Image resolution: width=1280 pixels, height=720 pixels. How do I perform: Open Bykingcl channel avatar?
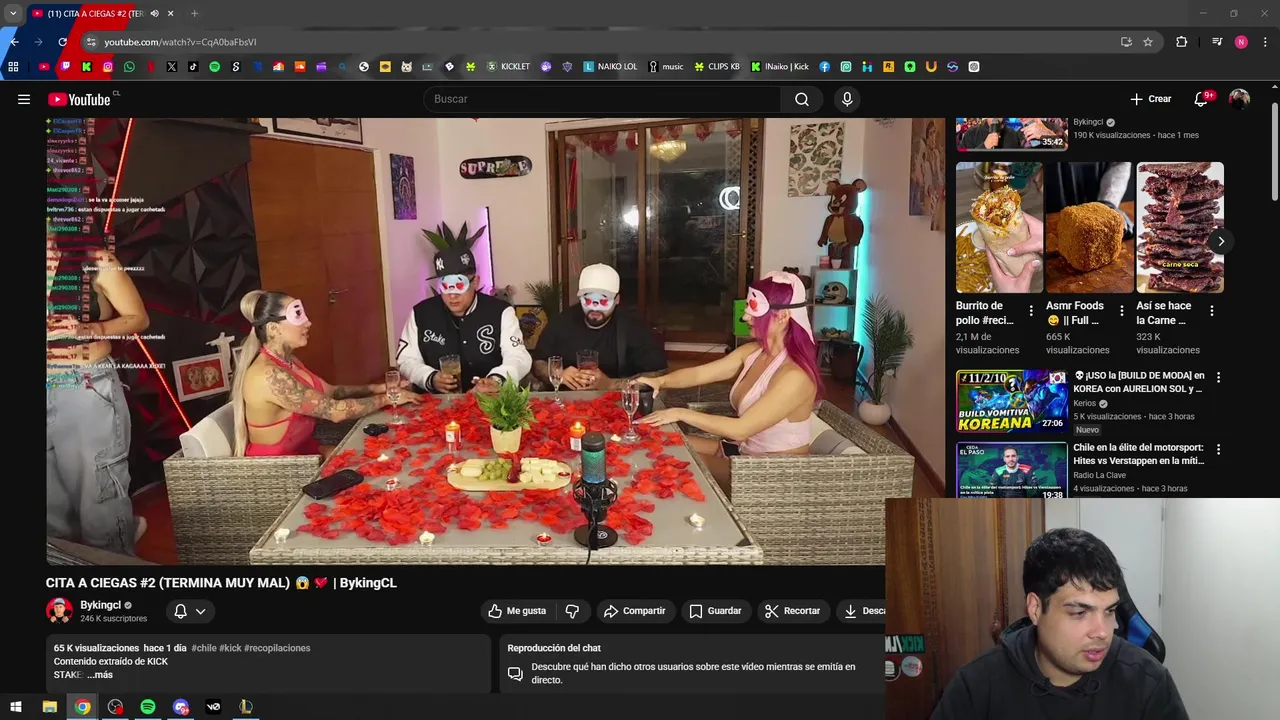(x=59, y=610)
